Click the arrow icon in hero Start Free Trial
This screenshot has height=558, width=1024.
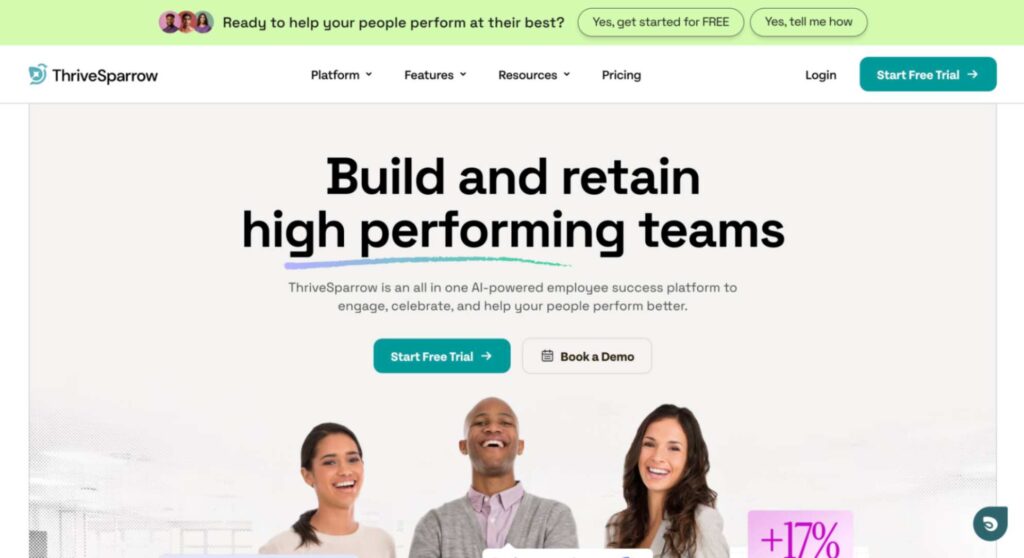point(486,356)
